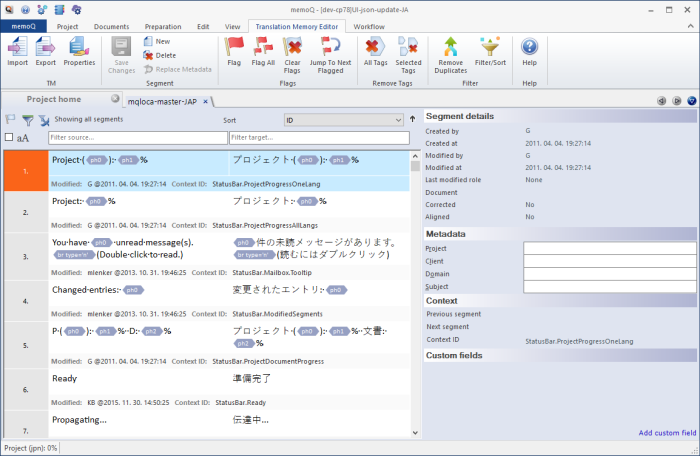Image resolution: width=700 pixels, height=456 pixels.
Task: Select Translation Memory Editor tab
Action: coord(297,27)
